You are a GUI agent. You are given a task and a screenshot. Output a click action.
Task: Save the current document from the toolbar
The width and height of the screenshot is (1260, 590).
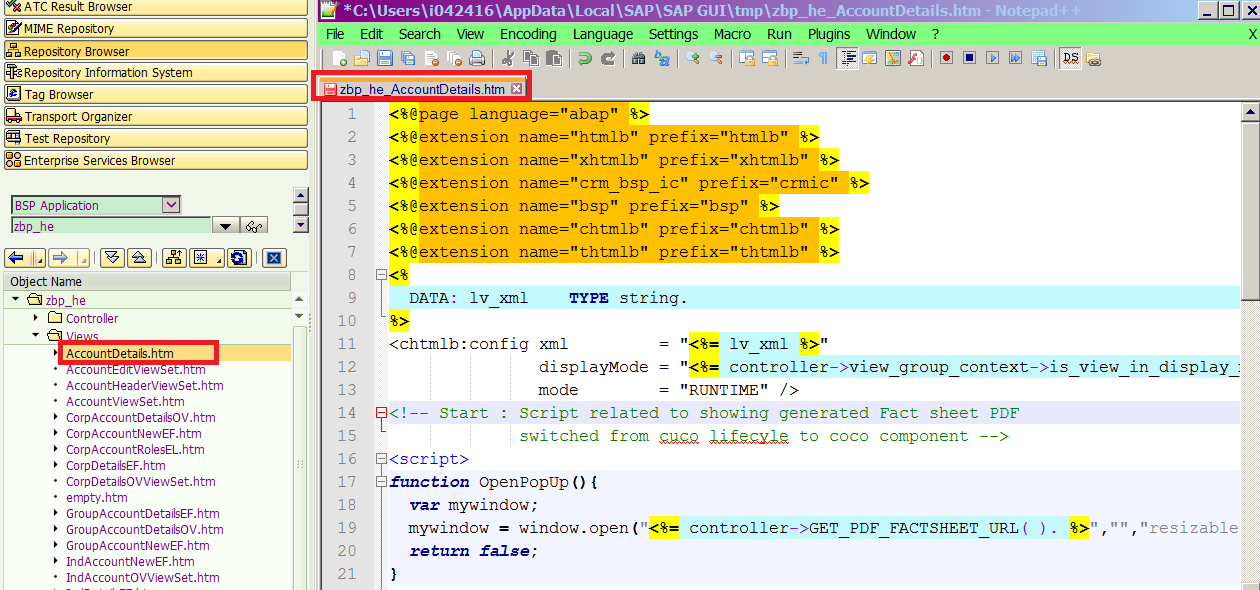385,58
